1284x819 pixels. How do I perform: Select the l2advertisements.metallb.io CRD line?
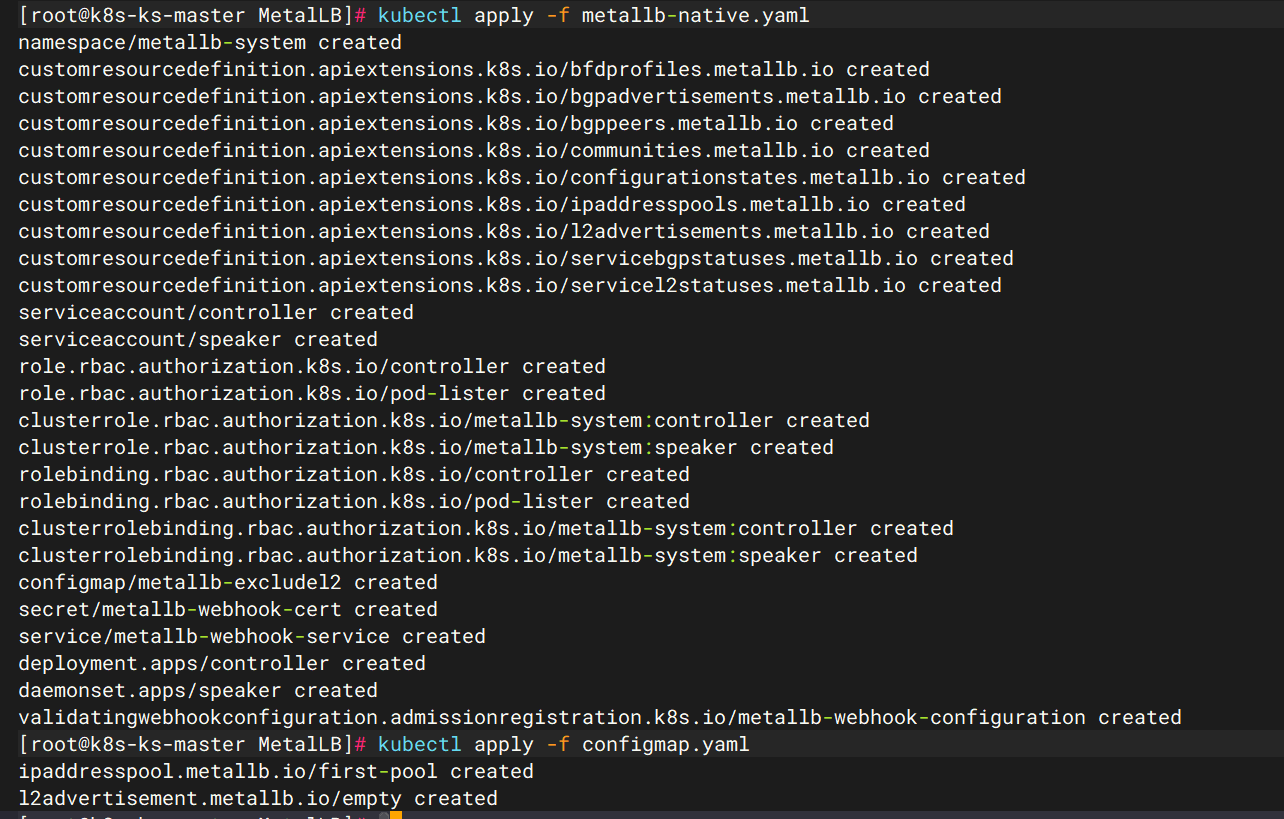pyautogui.click(x=504, y=231)
